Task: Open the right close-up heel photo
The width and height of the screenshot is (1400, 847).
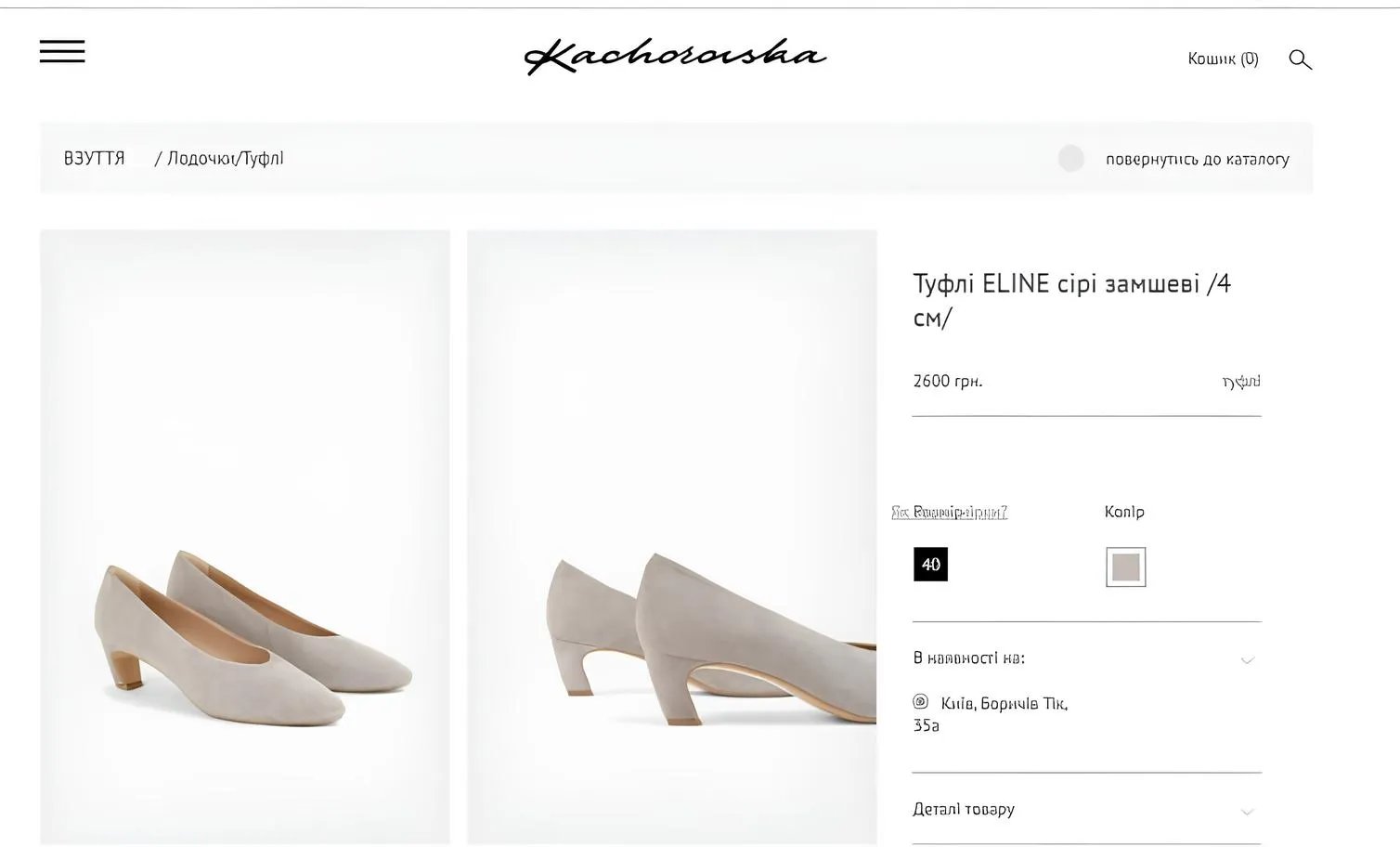Action: click(671, 537)
